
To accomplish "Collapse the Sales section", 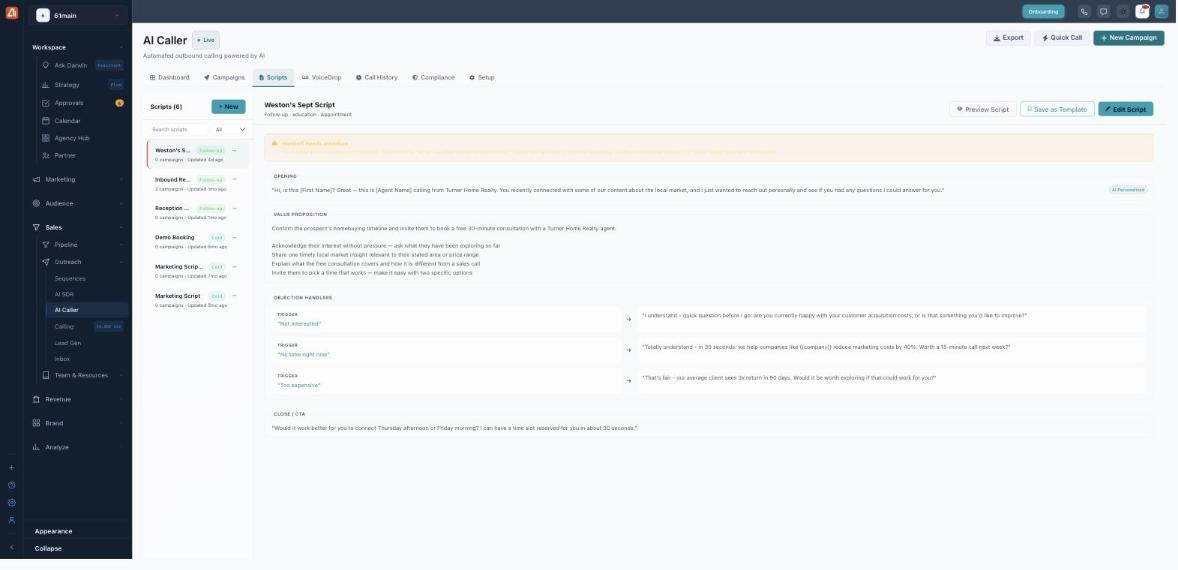I will pyautogui.click(x=78, y=228).
